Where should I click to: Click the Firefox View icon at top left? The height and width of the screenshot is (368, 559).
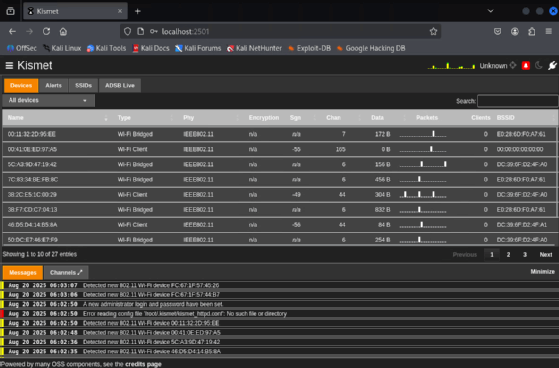pos(10,11)
